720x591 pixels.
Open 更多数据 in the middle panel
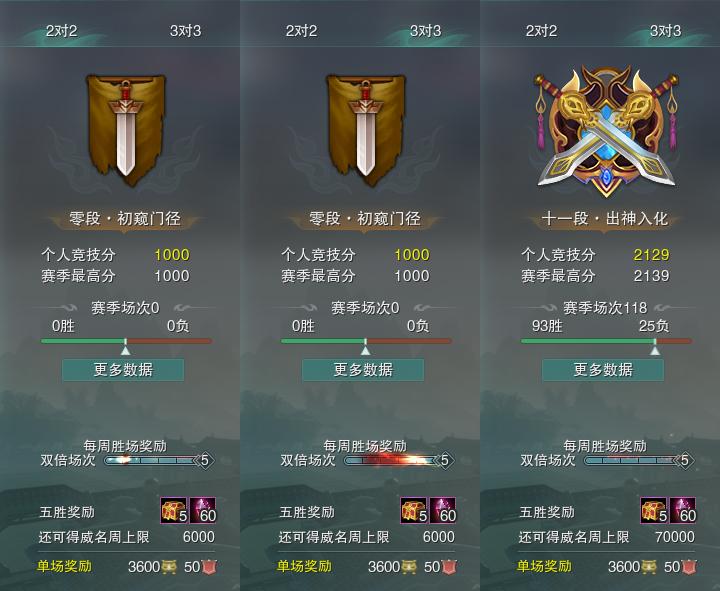click(363, 370)
